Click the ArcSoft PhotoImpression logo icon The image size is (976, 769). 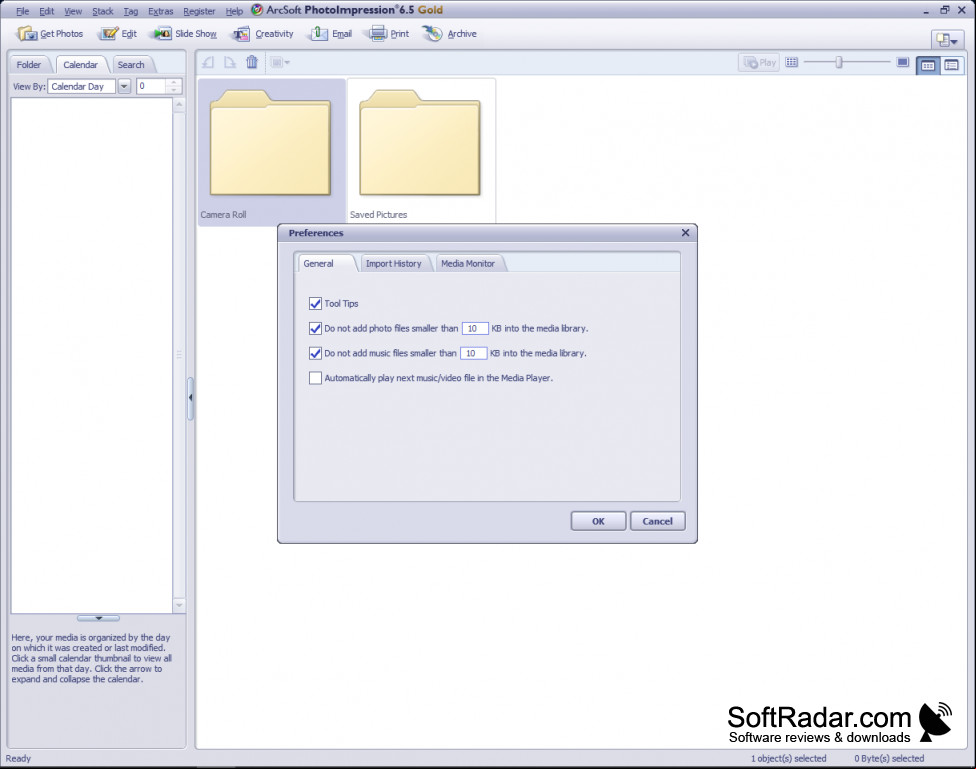(256, 10)
